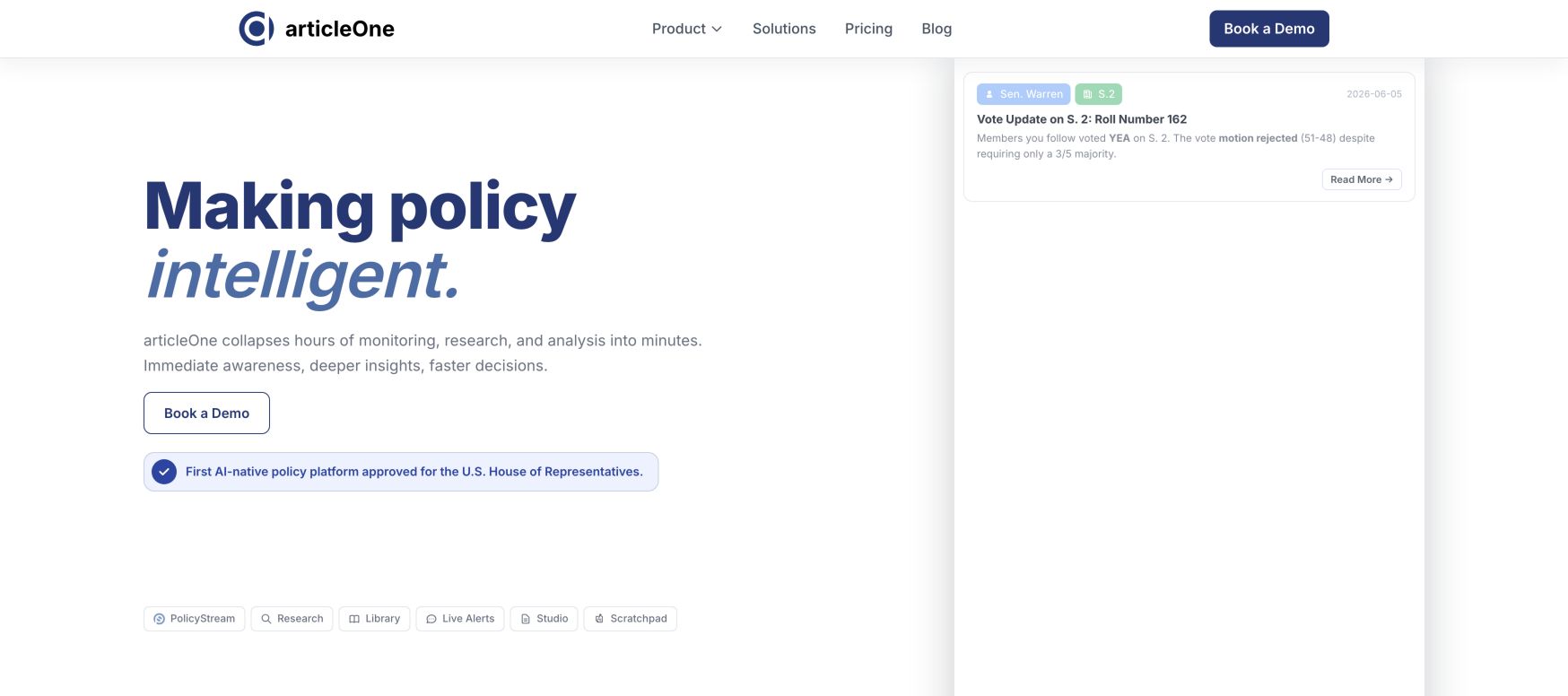This screenshot has width=1568, height=696.
Task: Click the blue checkmark badge icon
Action: tap(164, 472)
